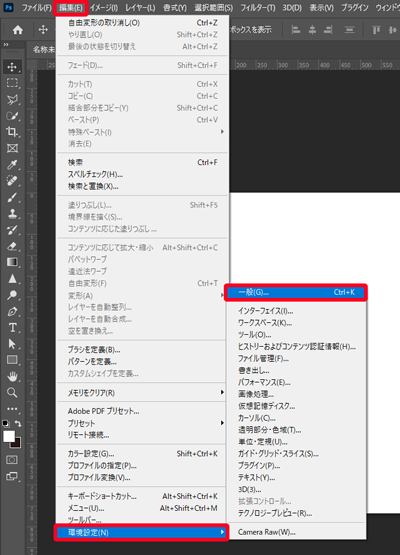Select the Frame tool
The image size is (400, 555).
coord(12,148)
